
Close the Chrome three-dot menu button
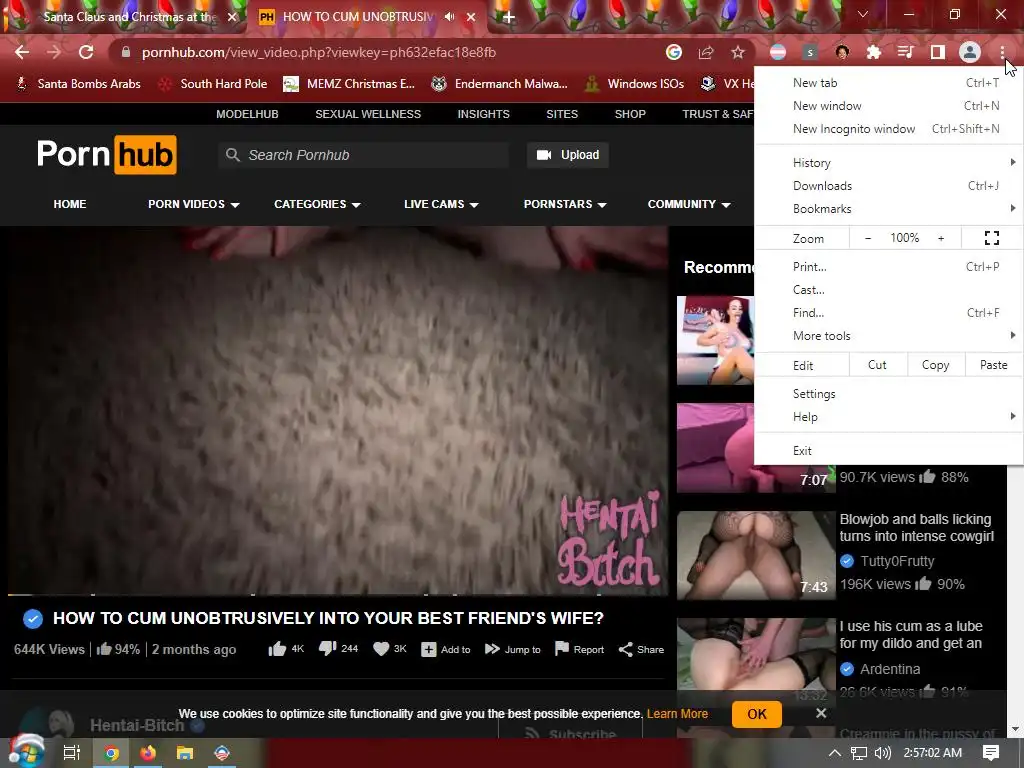pos(1002,52)
